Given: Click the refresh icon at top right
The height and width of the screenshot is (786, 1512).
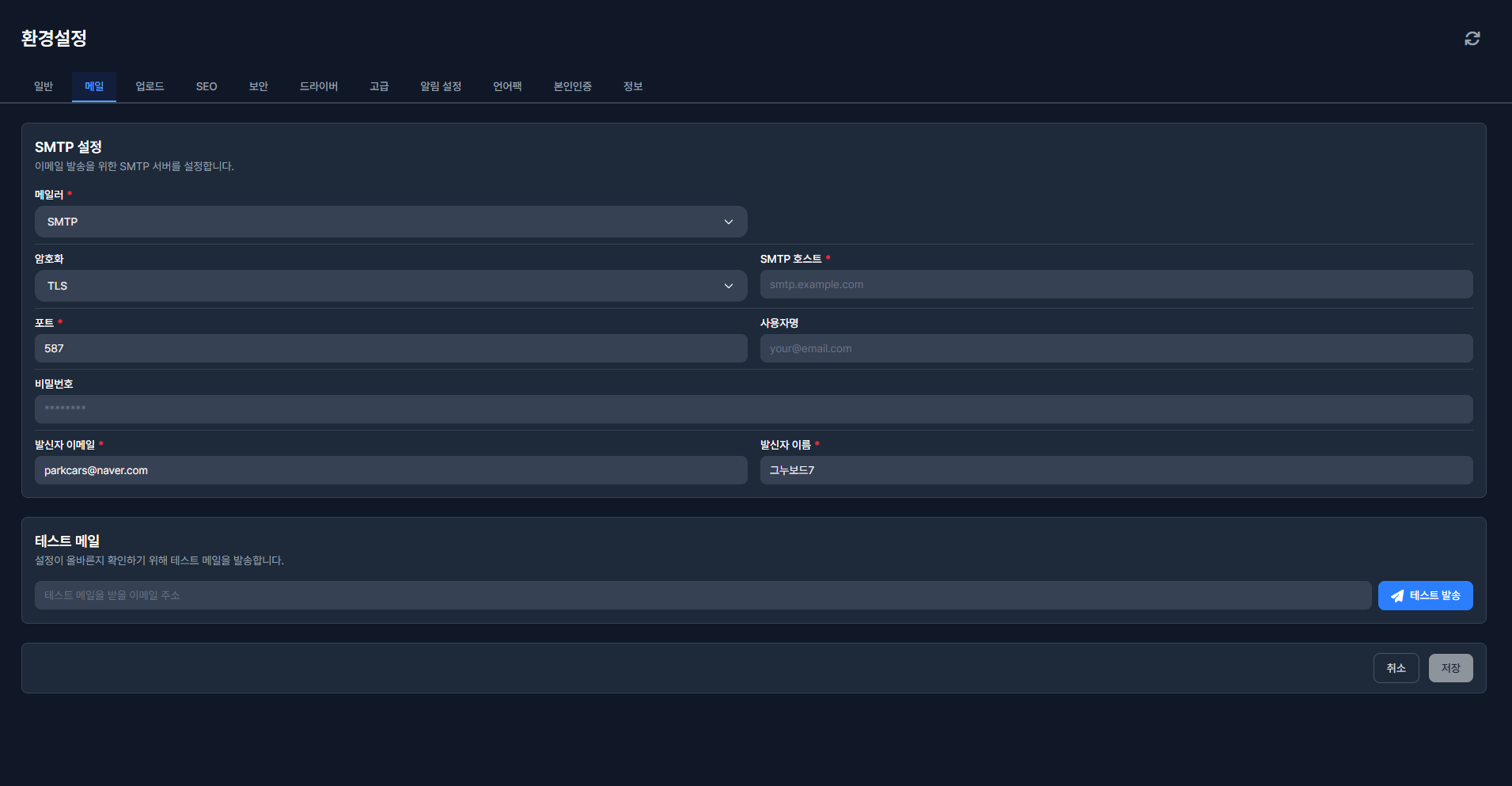Looking at the screenshot, I should pyautogui.click(x=1472, y=39).
